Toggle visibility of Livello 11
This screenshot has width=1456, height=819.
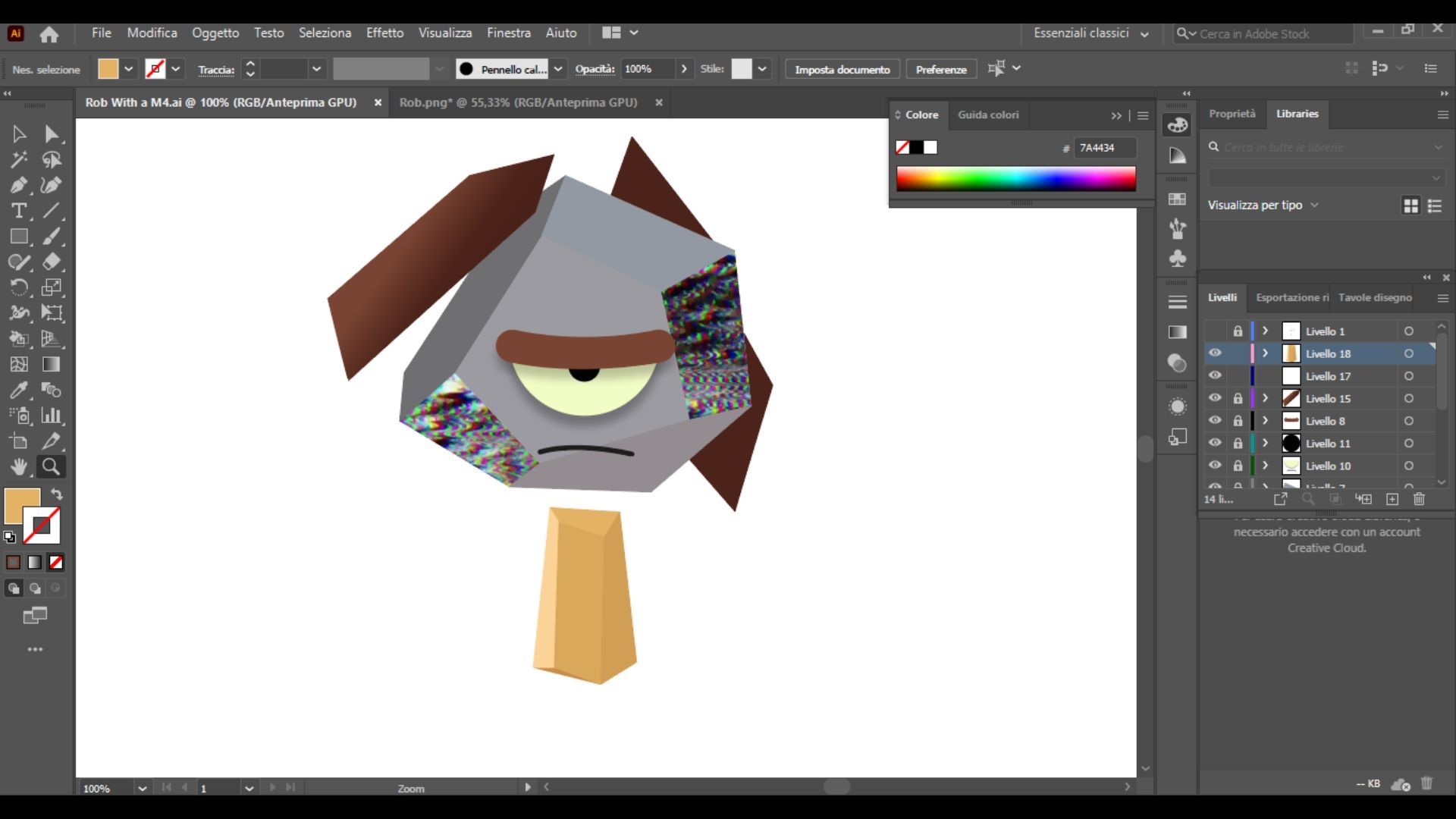(1215, 443)
